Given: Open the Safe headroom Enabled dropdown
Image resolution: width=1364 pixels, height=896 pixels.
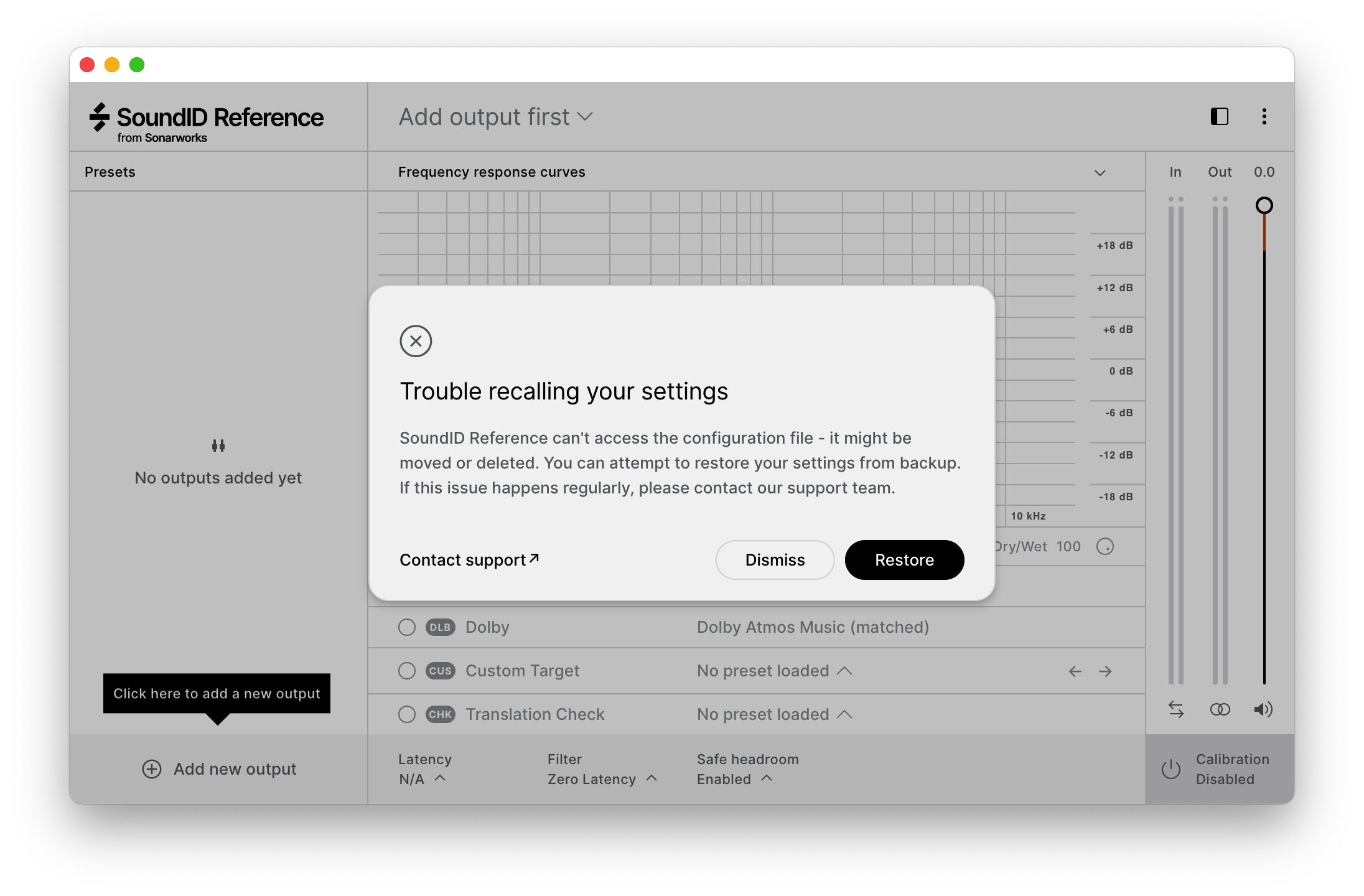Looking at the screenshot, I should pyautogui.click(x=735, y=779).
